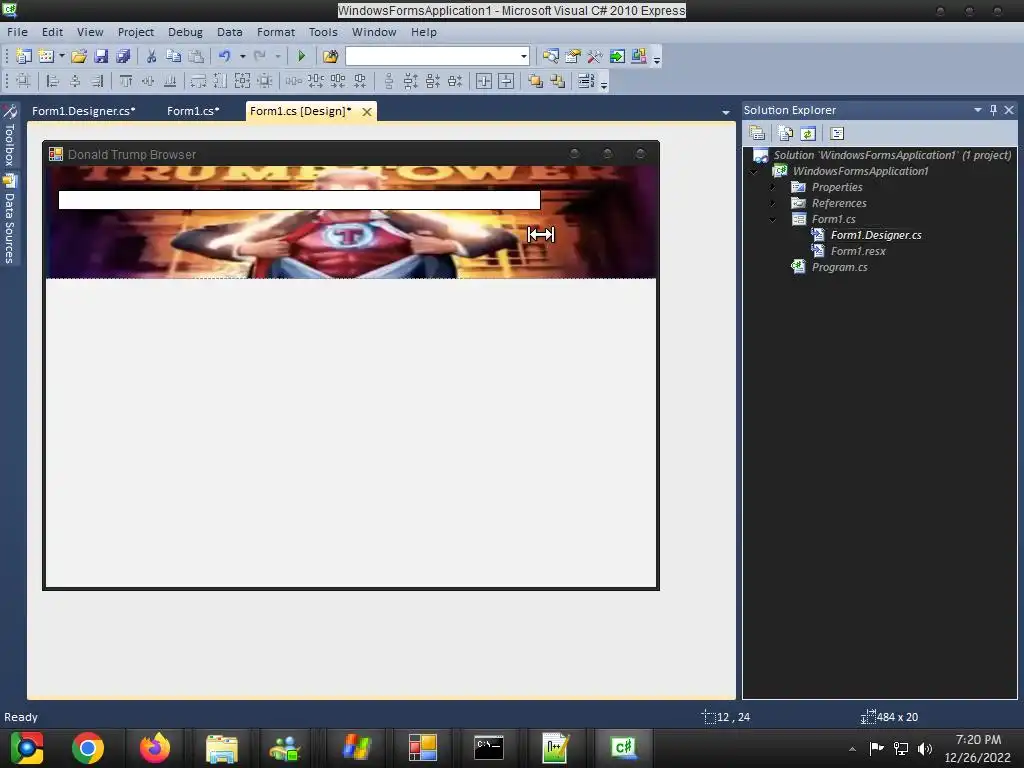
Task: Click the Tab Order layout icon
Action: (x=586, y=81)
